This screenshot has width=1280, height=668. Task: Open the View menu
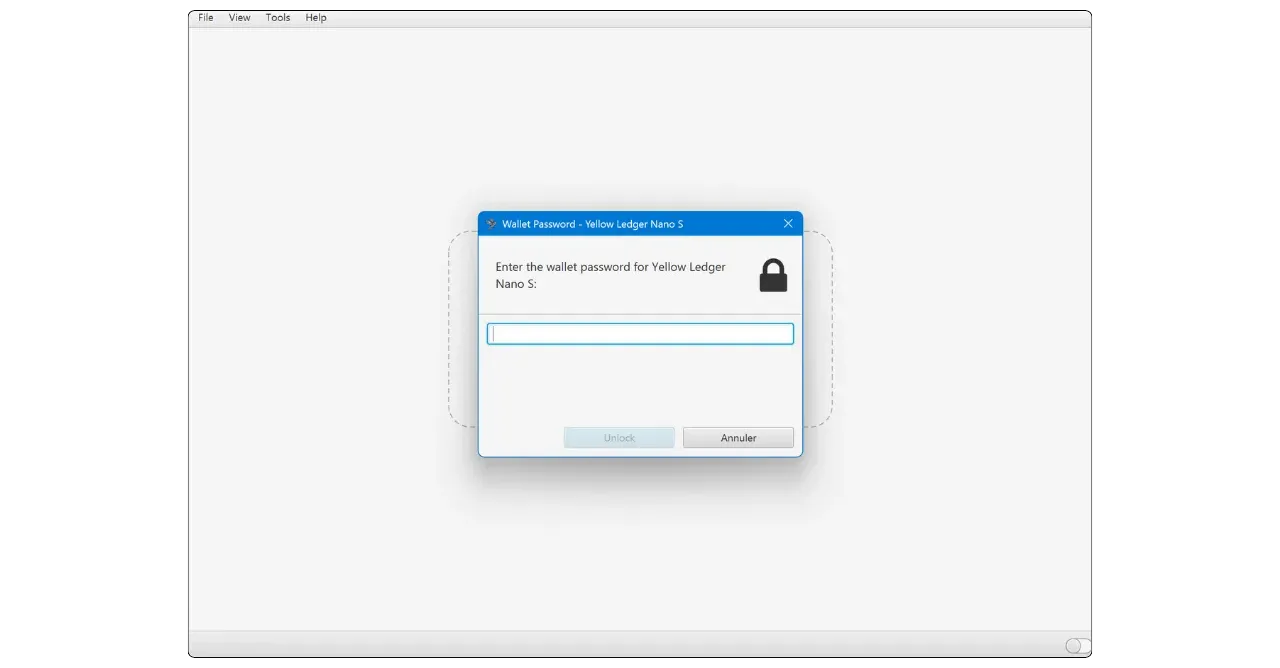pyautogui.click(x=239, y=18)
